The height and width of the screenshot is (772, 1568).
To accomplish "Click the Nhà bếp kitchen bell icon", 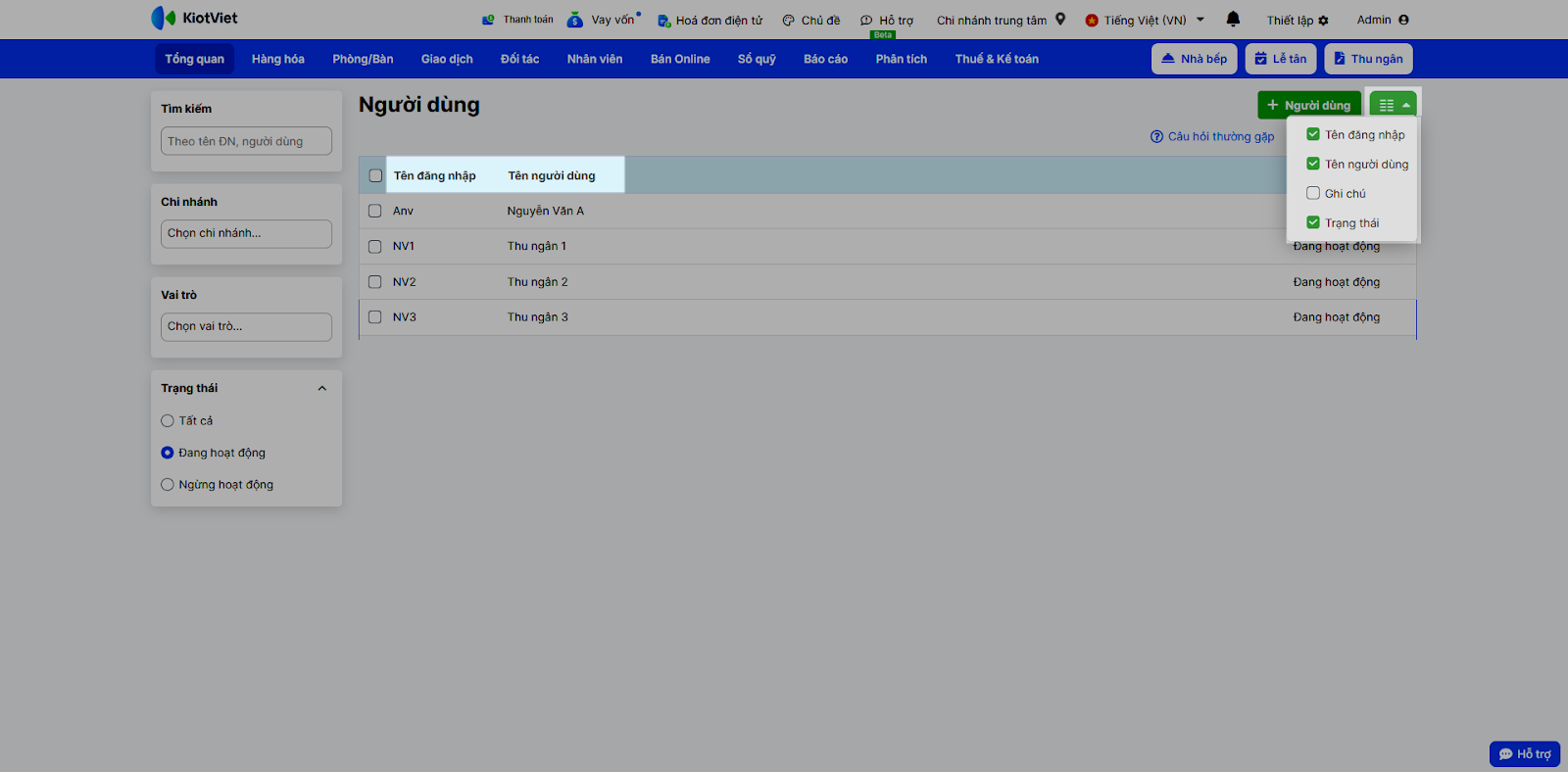I will point(1168,59).
